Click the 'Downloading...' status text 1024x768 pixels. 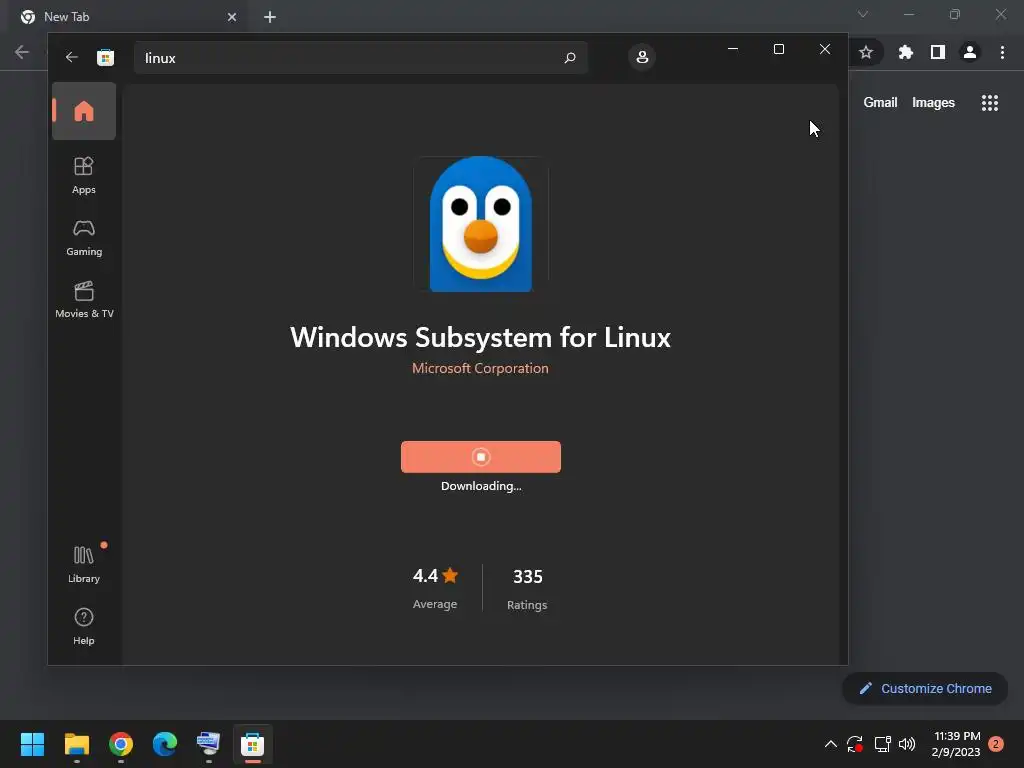coord(481,486)
